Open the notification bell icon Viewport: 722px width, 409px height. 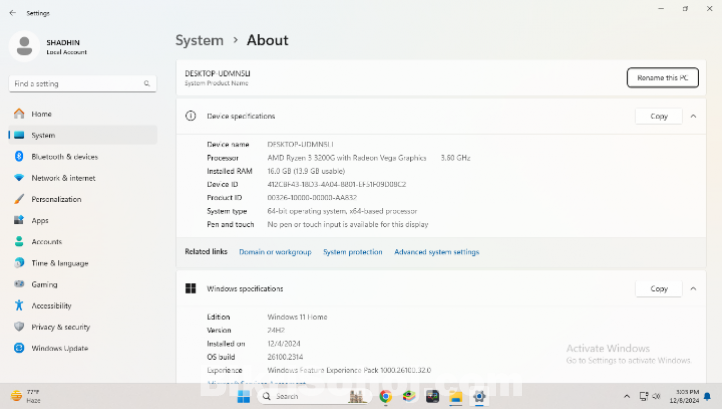[707, 397]
